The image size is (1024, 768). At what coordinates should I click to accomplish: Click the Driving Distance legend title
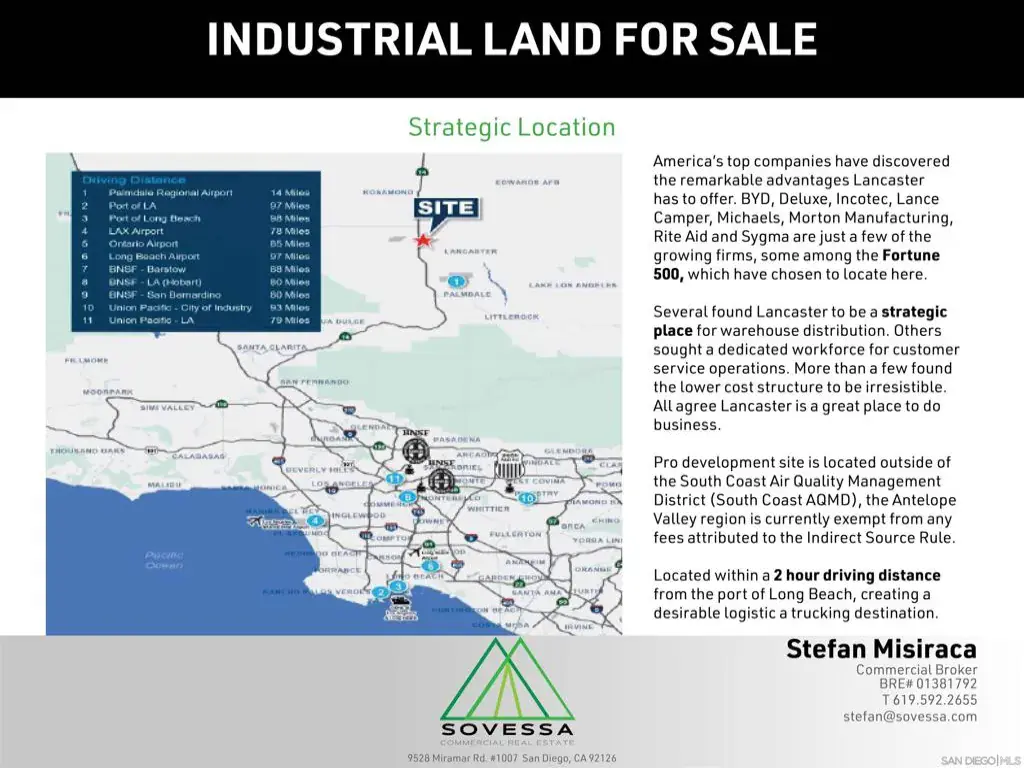[134, 180]
